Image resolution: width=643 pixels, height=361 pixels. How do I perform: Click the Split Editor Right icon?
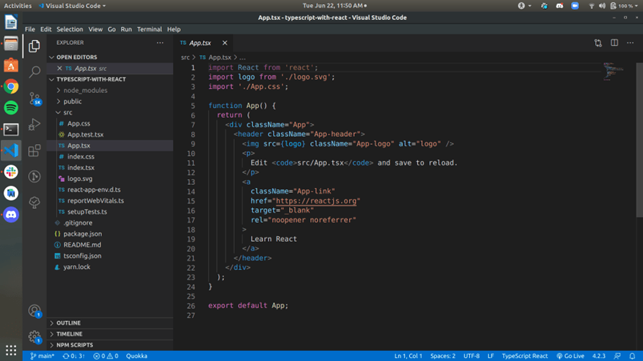pos(614,43)
